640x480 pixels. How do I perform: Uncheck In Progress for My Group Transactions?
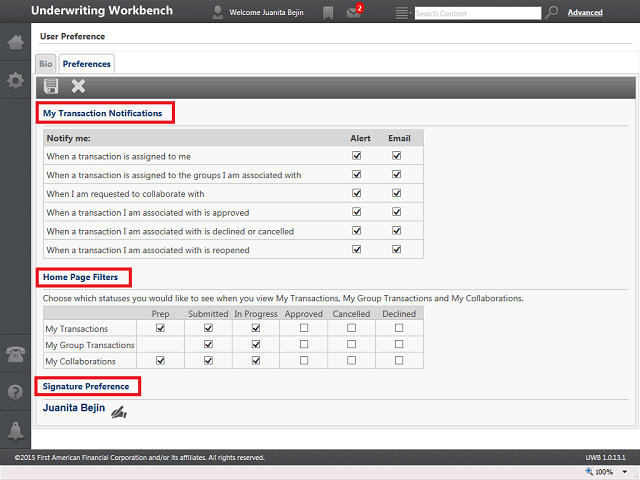point(256,344)
